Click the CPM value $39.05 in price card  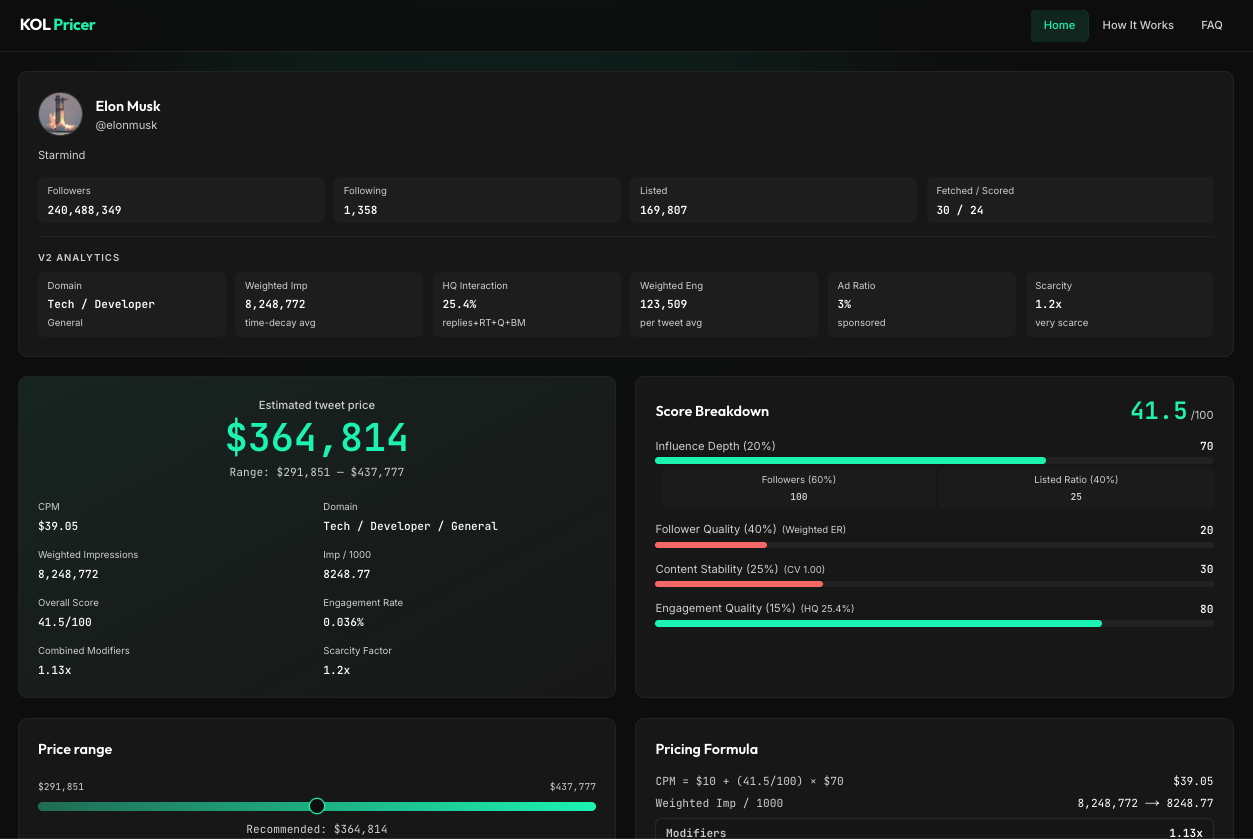click(x=58, y=526)
